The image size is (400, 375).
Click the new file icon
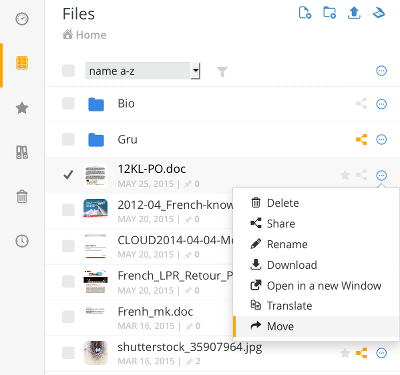coord(305,13)
